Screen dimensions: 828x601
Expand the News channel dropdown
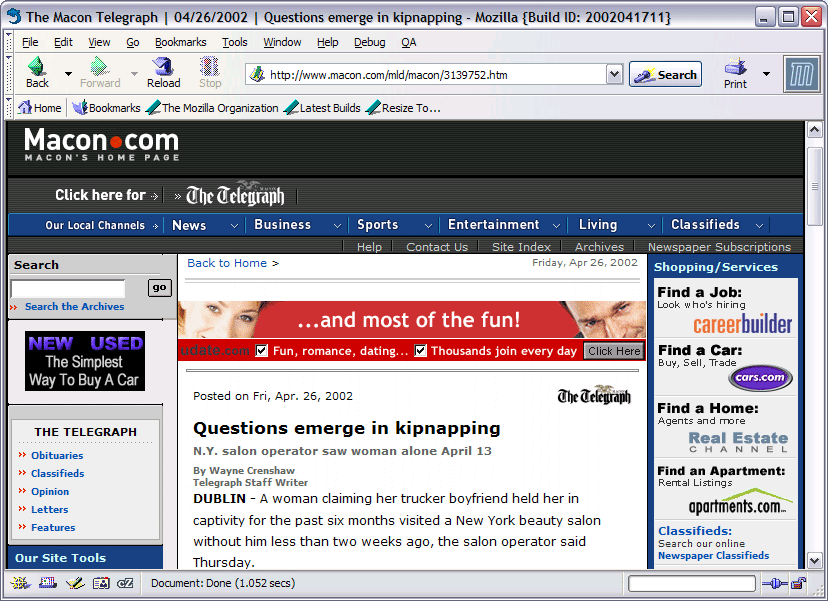click(234, 226)
